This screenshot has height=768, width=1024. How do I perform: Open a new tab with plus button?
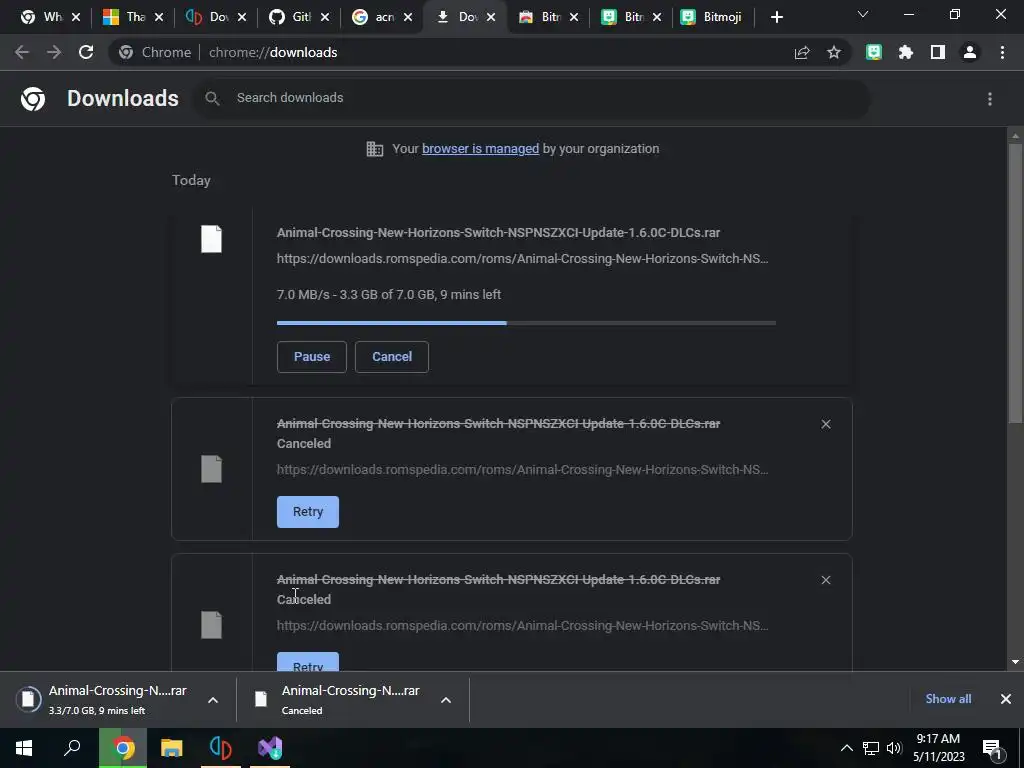pyautogui.click(x=776, y=17)
